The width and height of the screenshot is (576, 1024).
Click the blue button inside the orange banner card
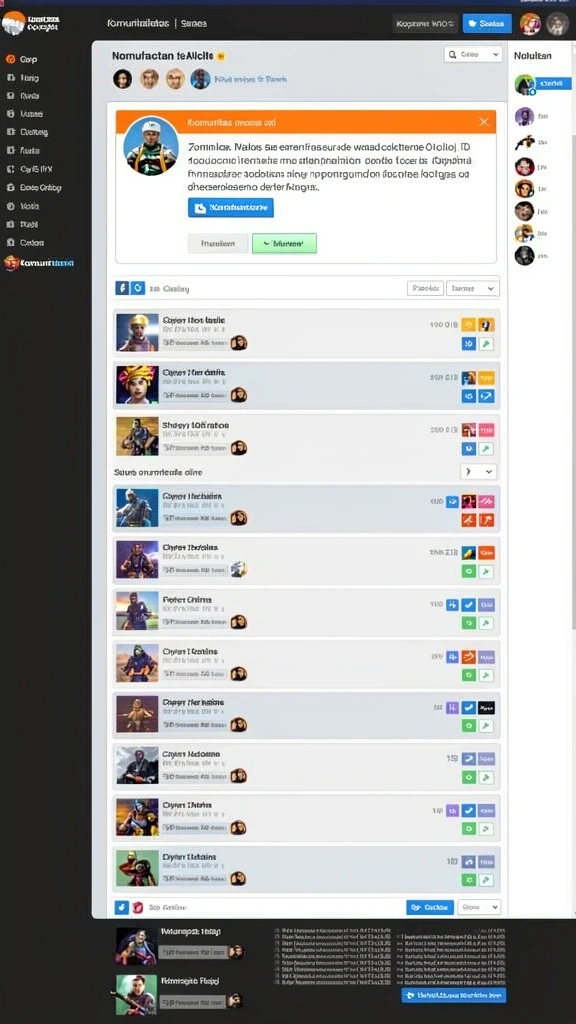(231, 208)
